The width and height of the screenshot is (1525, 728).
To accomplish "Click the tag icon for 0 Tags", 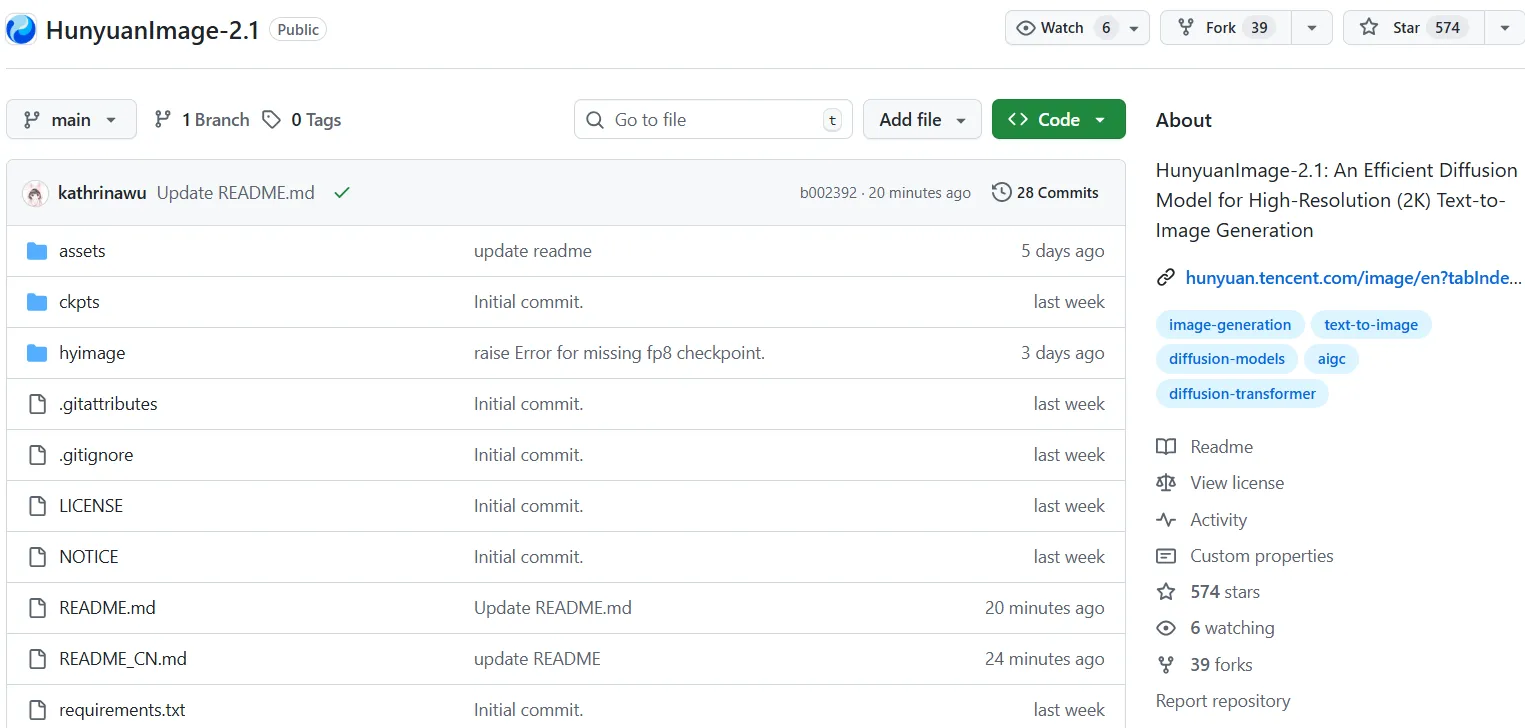I will click(271, 120).
